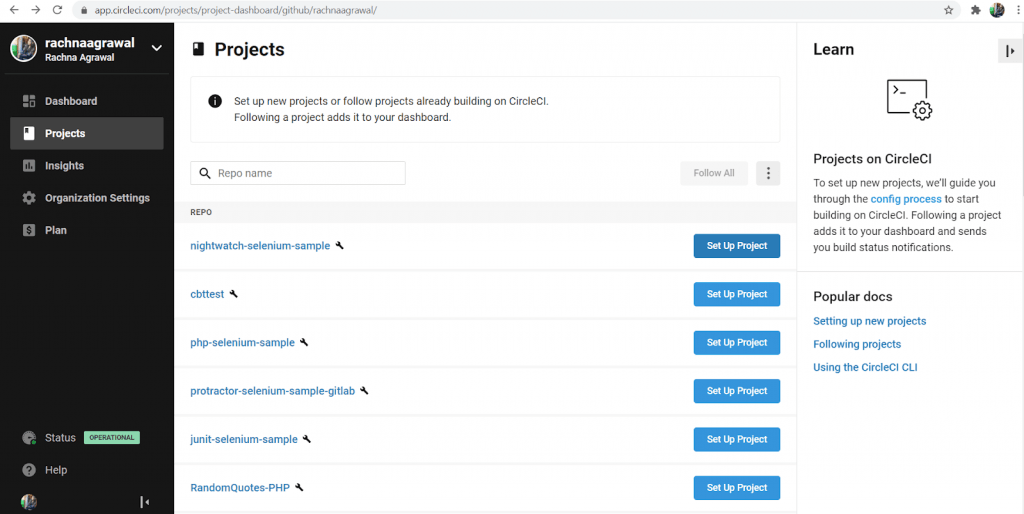Image resolution: width=1024 pixels, height=514 pixels.
Task: Click the padlock icon in the address bar
Action: coord(82,11)
